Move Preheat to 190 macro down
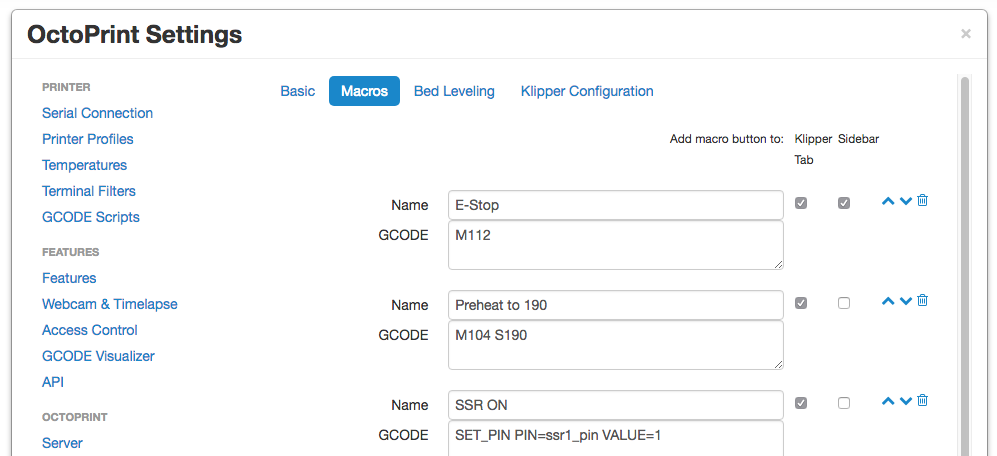 [x=906, y=301]
